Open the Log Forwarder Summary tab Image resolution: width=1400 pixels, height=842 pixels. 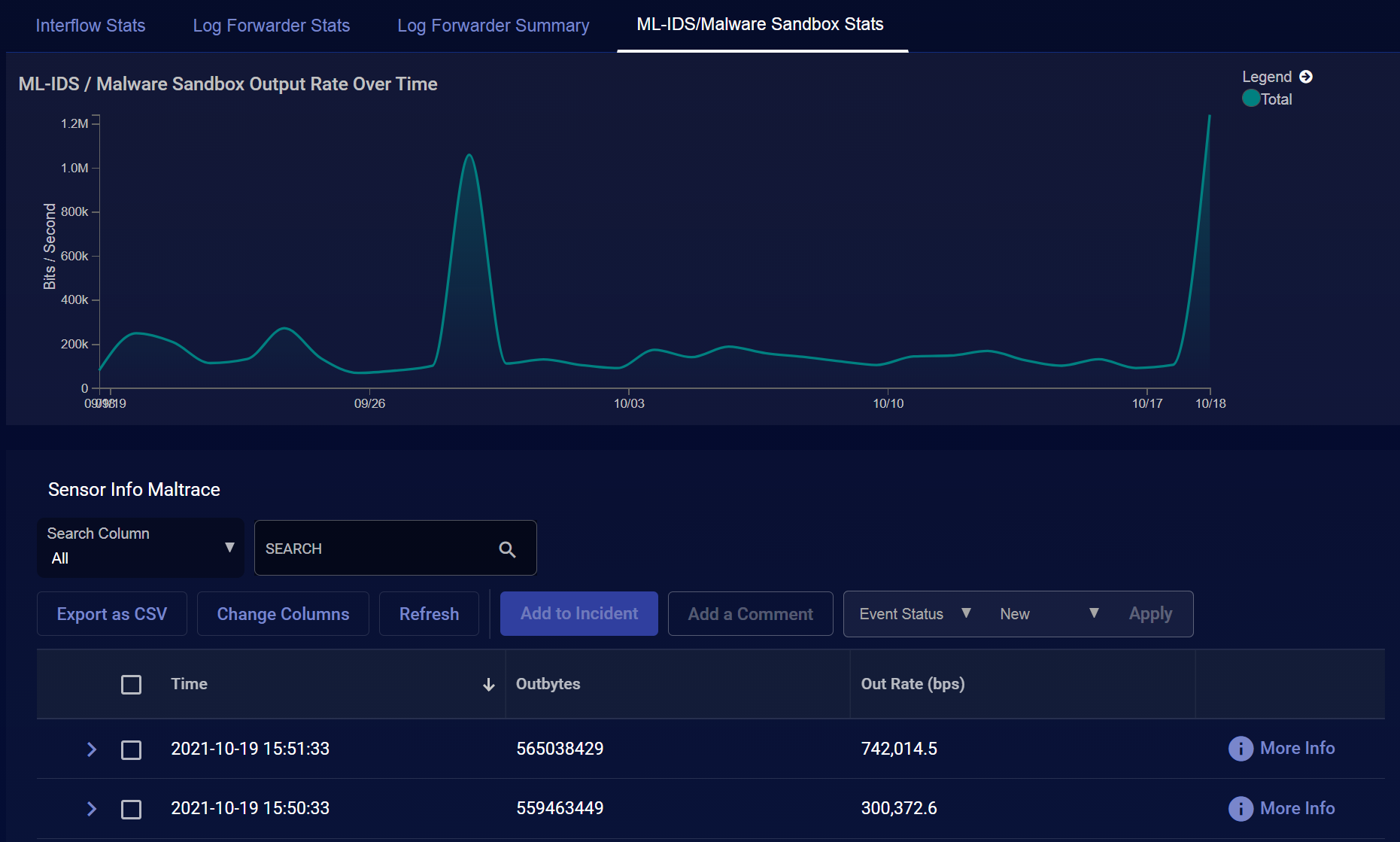(x=493, y=26)
